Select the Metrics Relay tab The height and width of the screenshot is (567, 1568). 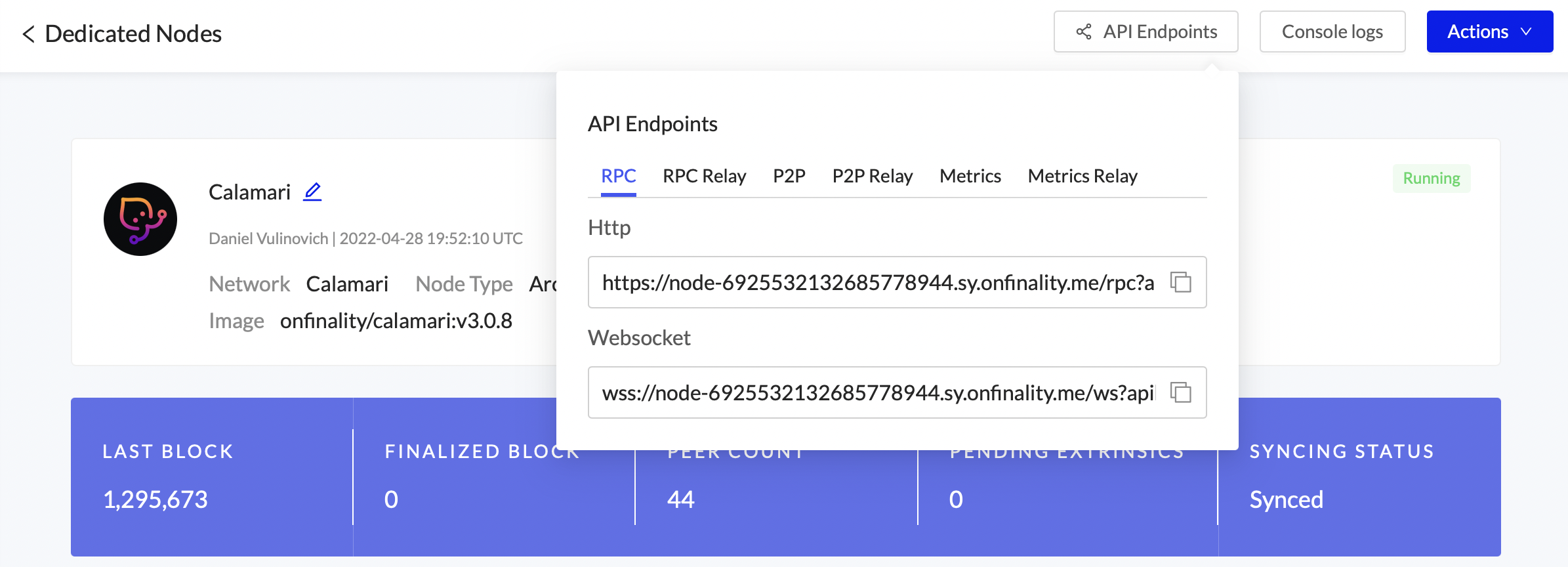click(x=1082, y=176)
